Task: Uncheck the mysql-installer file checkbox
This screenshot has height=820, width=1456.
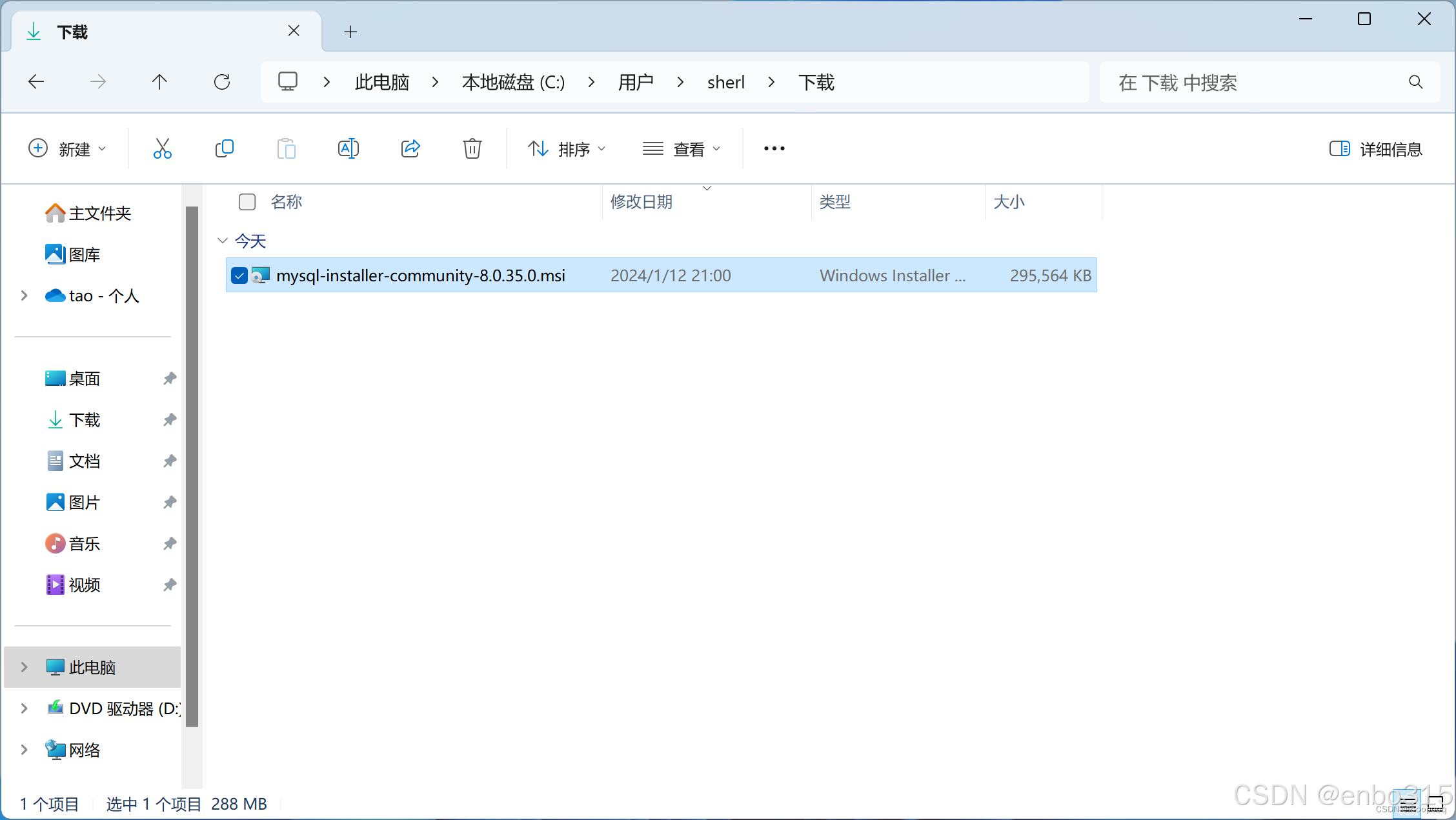Action: tap(239, 275)
